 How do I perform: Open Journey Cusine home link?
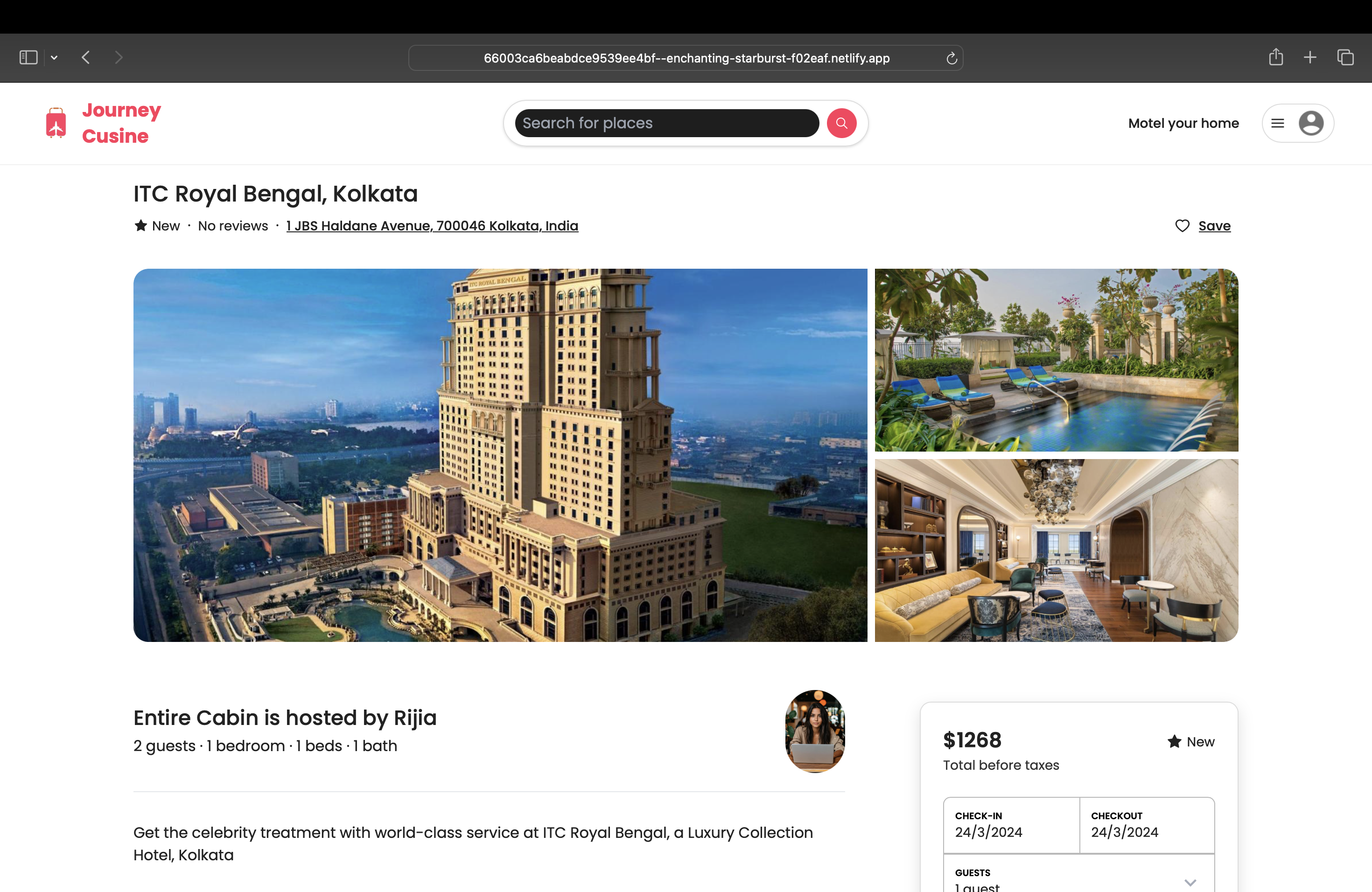click(x=121, y=123)
